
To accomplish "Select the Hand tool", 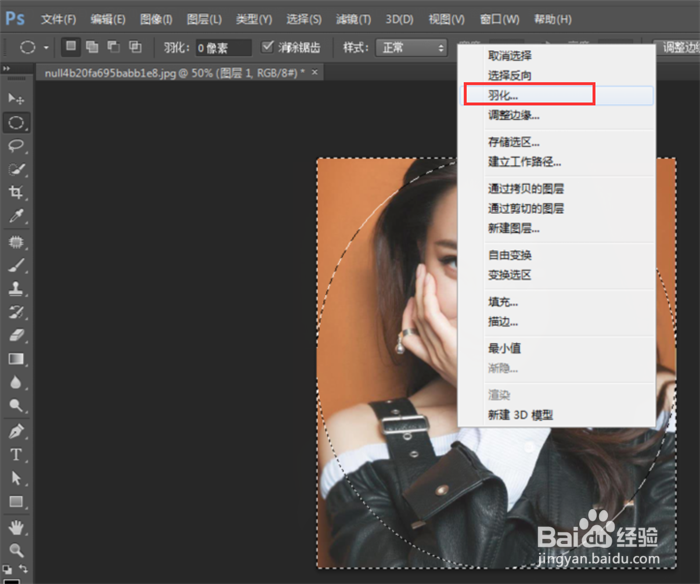I will [x=16, y=527].
